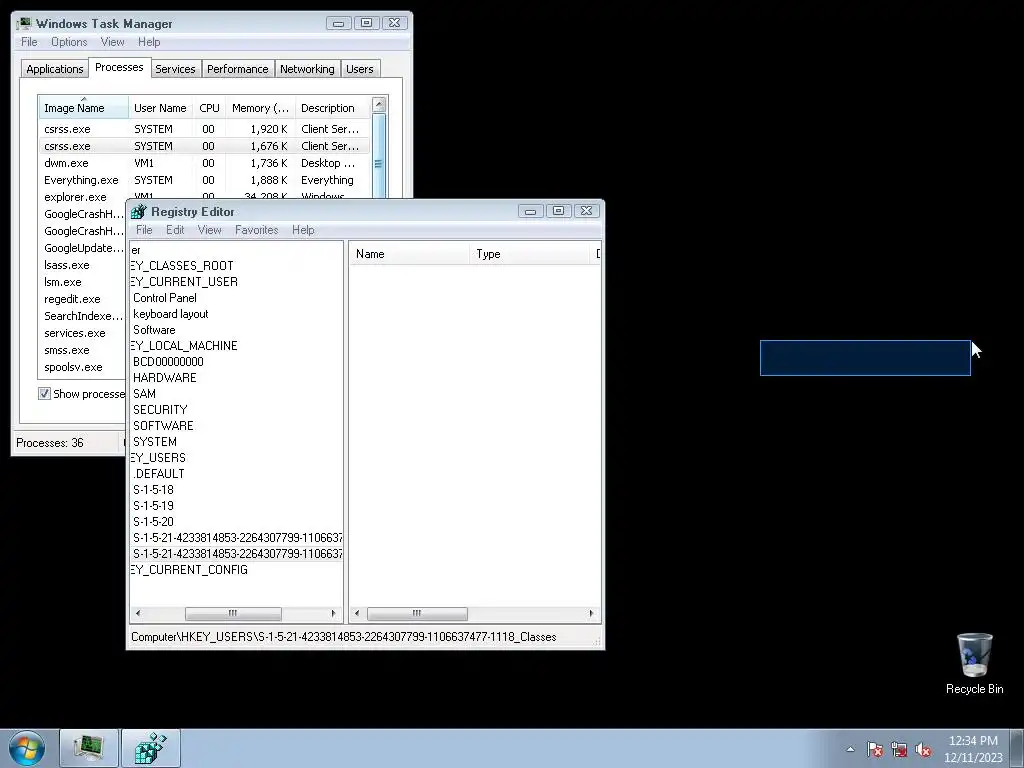The width and height of the screenshot is (1024, 768).
Task: Open Task Manager File menu
Action: [29, 42]
